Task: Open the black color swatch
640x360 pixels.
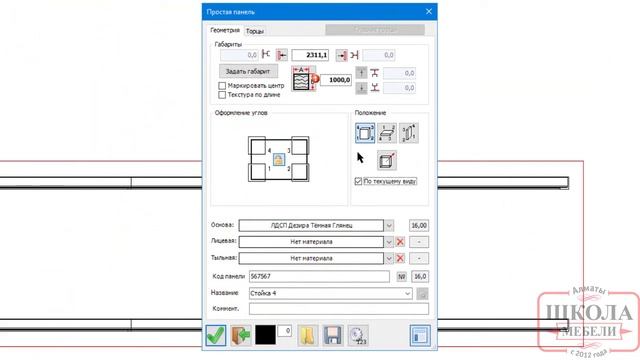Action: tap(265, 335)
